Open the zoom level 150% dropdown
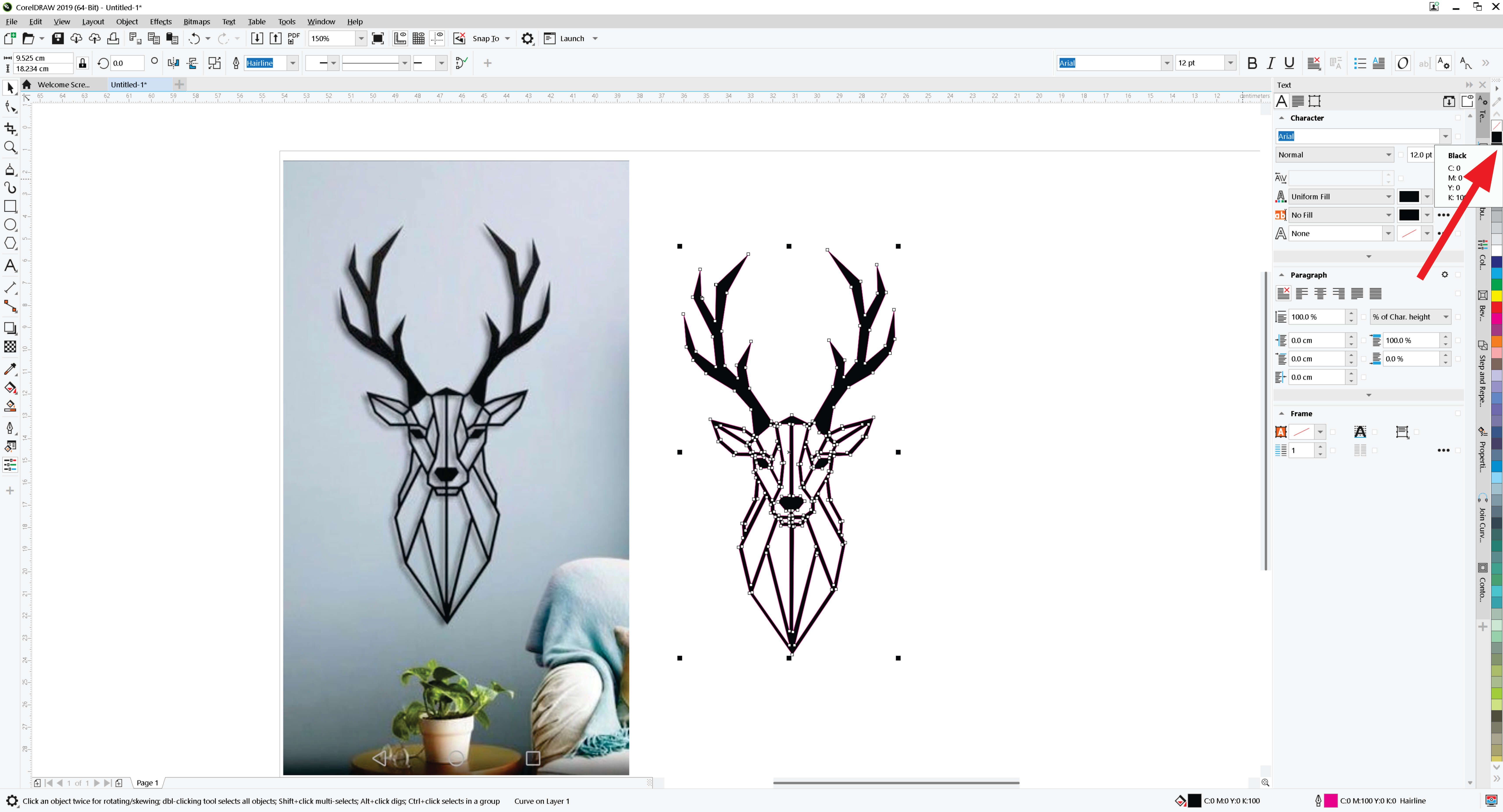 pyautogui.click(x=361, y=39)
